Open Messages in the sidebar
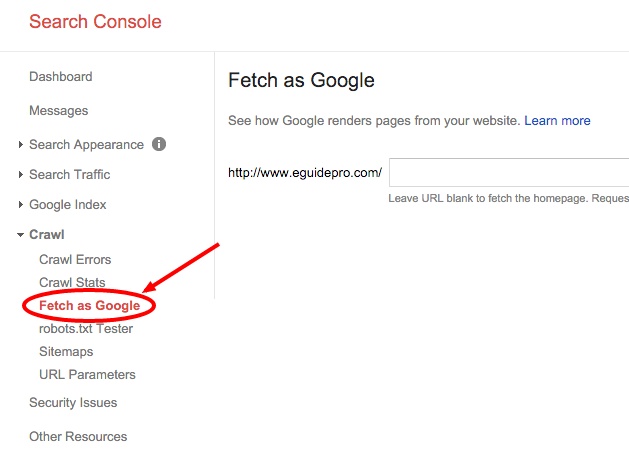Image resolution: width=629 pixels, height=462 pixels. pos(59,111)
